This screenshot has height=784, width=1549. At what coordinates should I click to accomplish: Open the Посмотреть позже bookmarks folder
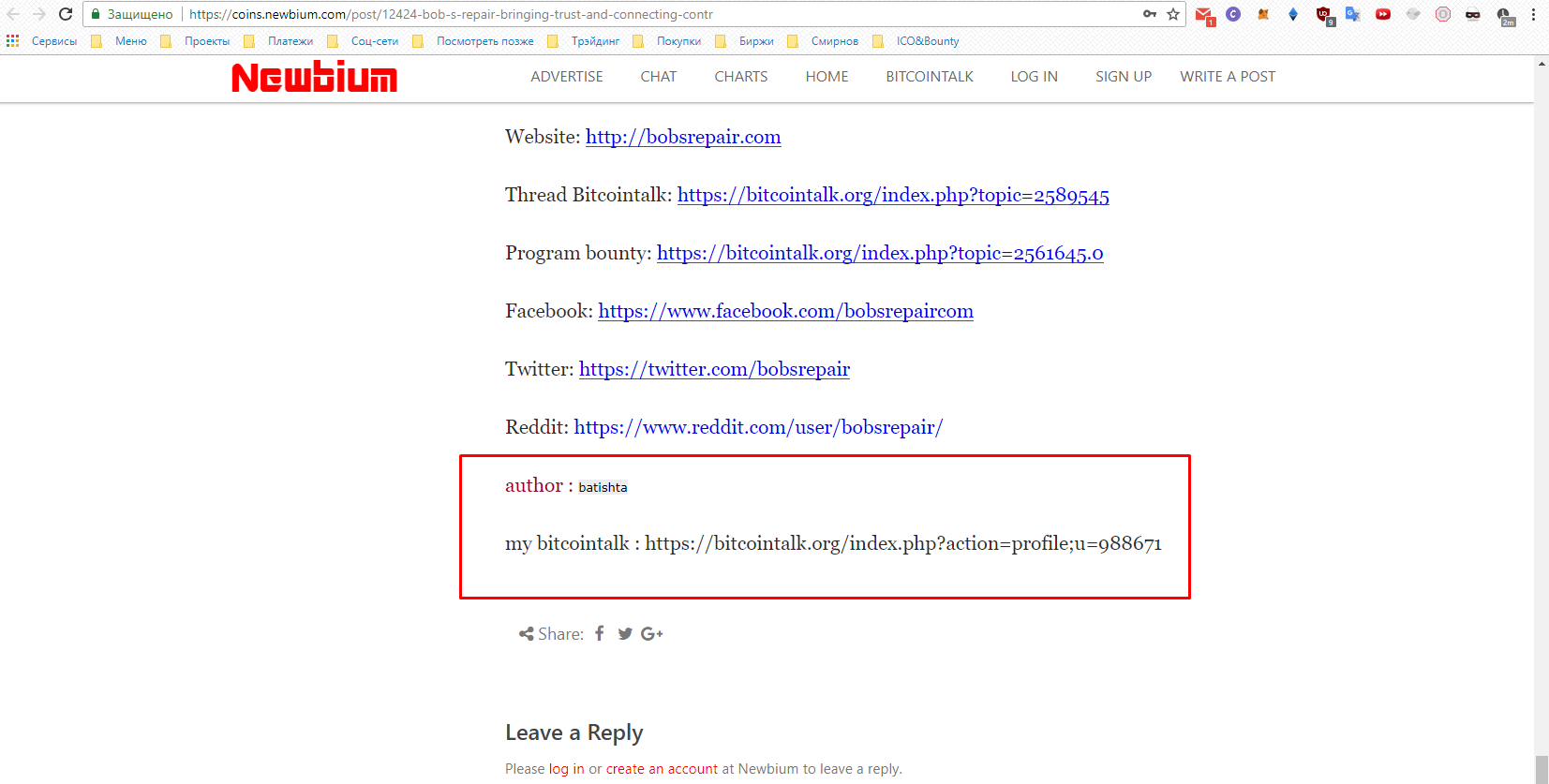click(x=473, y=41)
